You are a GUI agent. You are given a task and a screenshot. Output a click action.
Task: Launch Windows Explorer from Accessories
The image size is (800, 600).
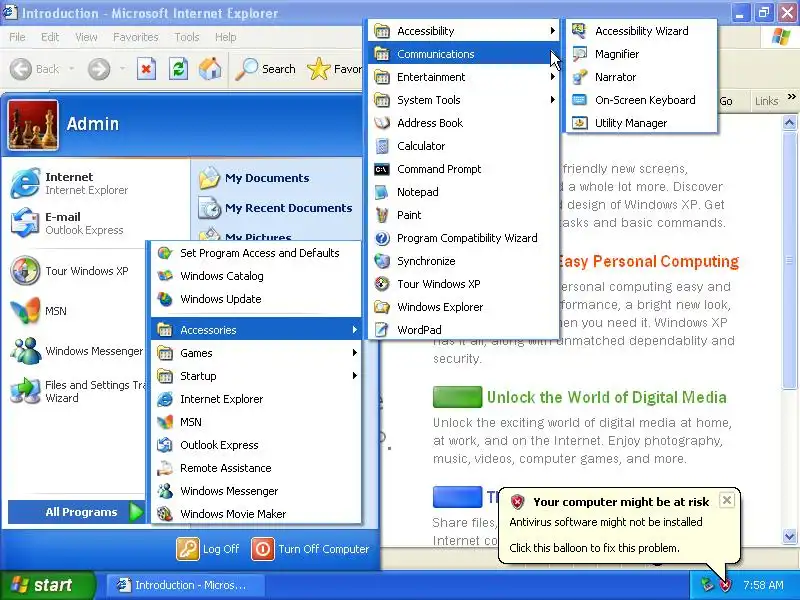463,307
